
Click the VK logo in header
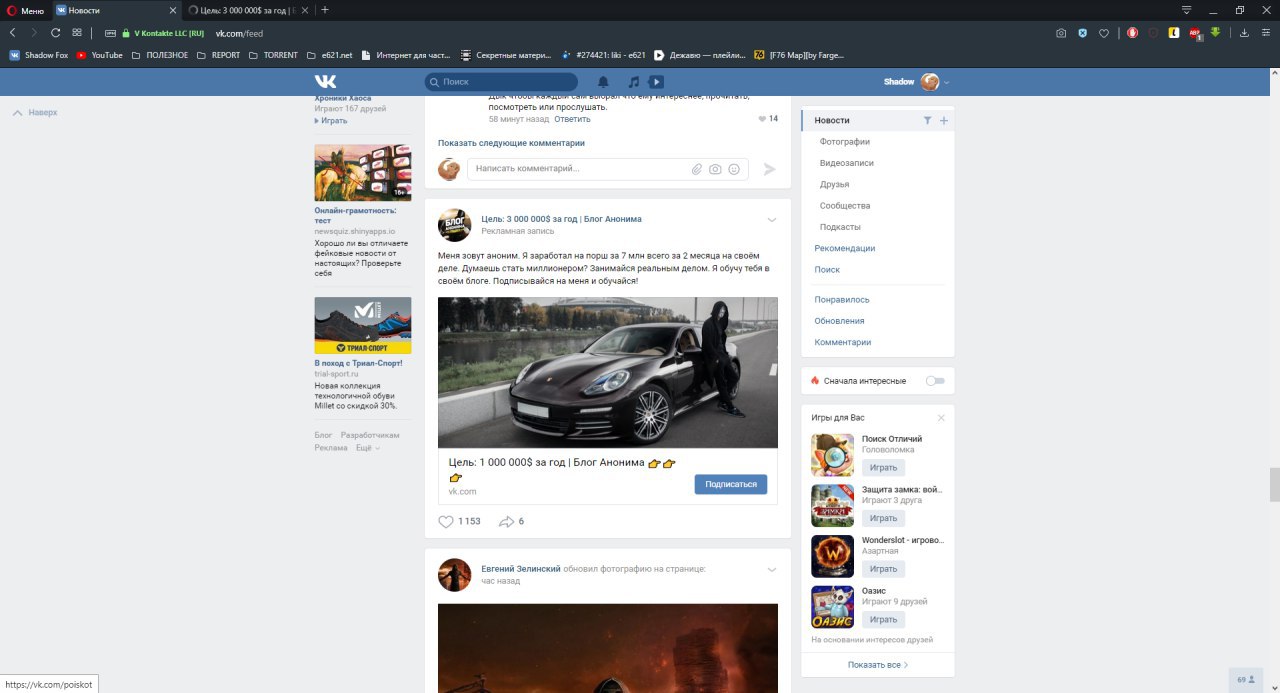click(x=325, y=81)
